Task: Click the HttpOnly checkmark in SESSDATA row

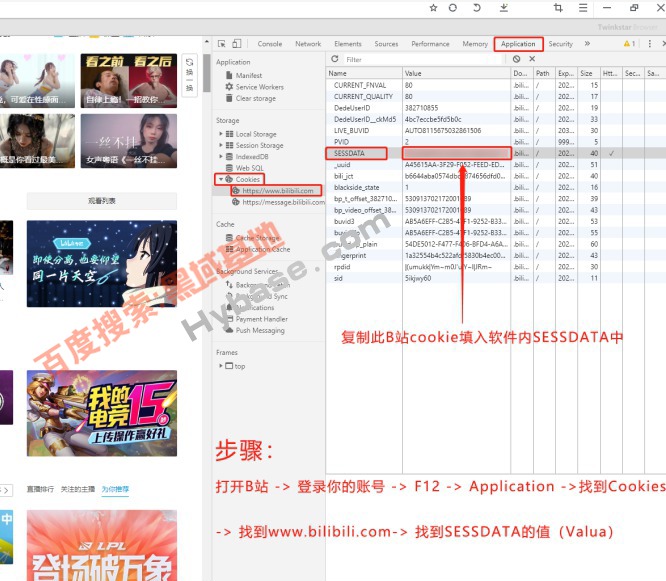Action: 612,153
